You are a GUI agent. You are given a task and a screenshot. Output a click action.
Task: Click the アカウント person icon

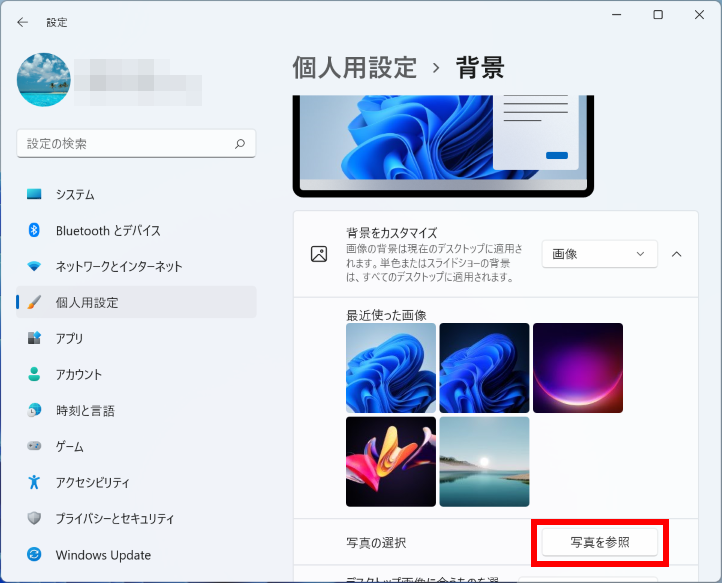point(34,374)
